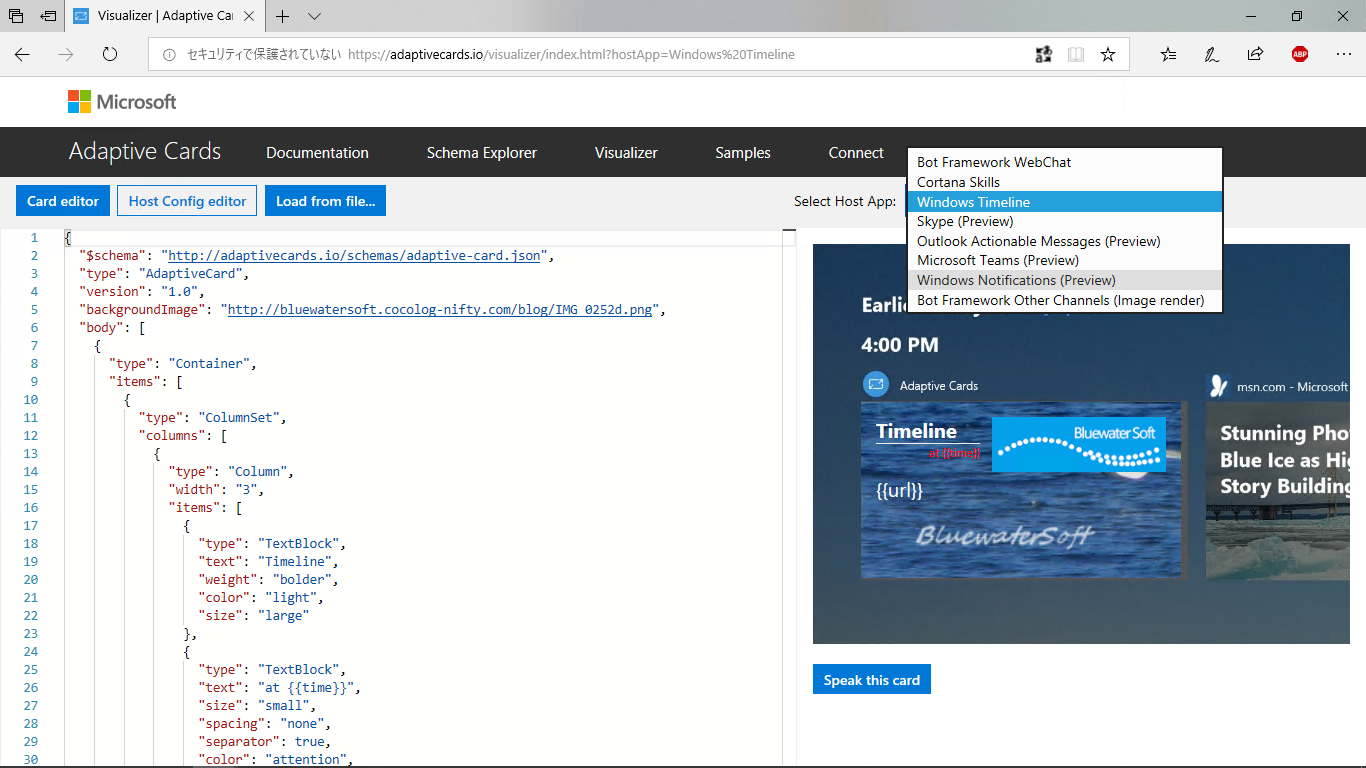The height and width of the screenshot is (768, 1366).
Task: Click the "type": "ColumnSet" line
Action: (x=213, y=417)
